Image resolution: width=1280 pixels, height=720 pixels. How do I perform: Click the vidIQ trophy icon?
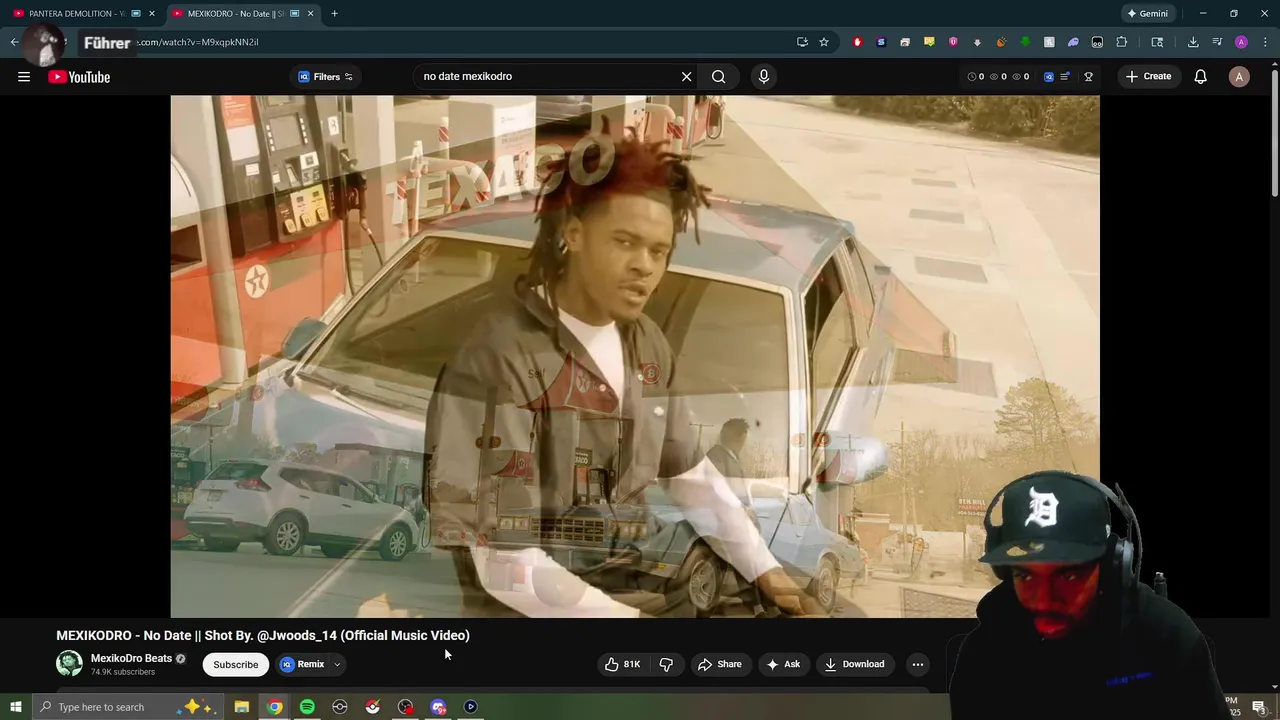coord(1088,77)
